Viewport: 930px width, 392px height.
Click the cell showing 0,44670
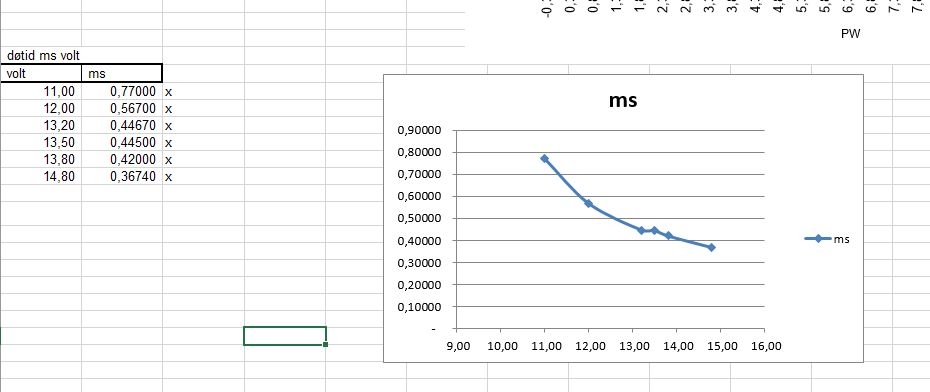coord(122,126)
